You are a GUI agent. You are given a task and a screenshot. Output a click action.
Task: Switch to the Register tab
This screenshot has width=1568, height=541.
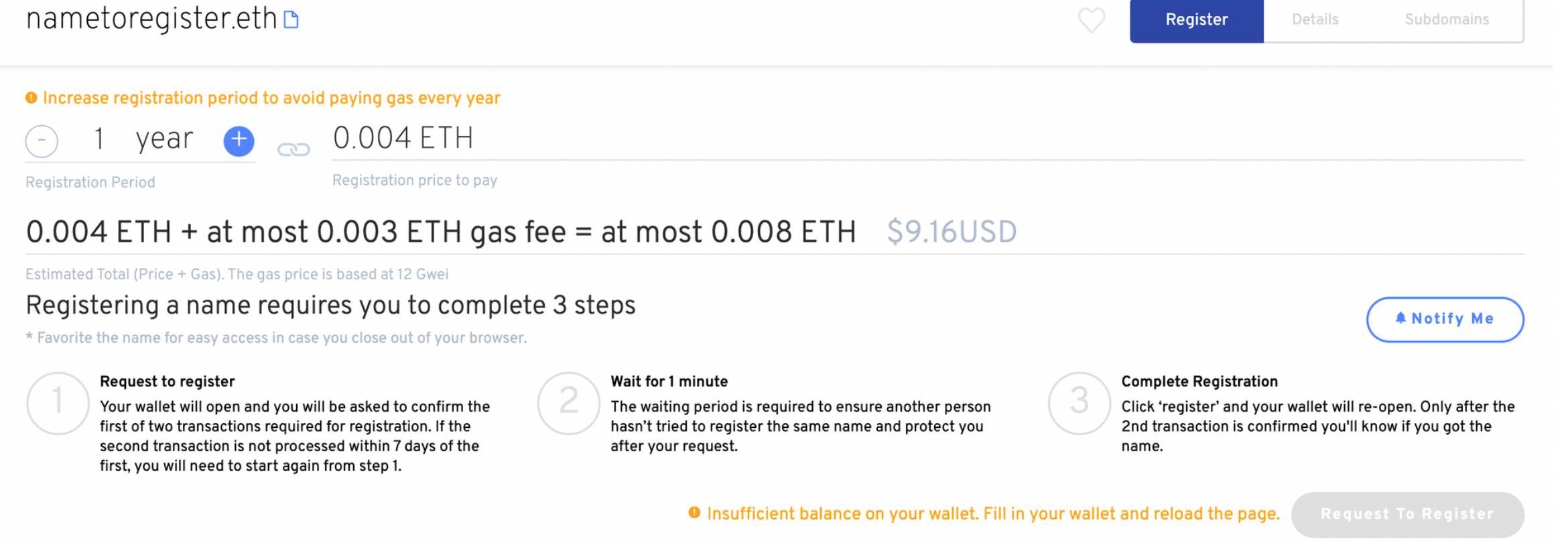(1197, 20)
